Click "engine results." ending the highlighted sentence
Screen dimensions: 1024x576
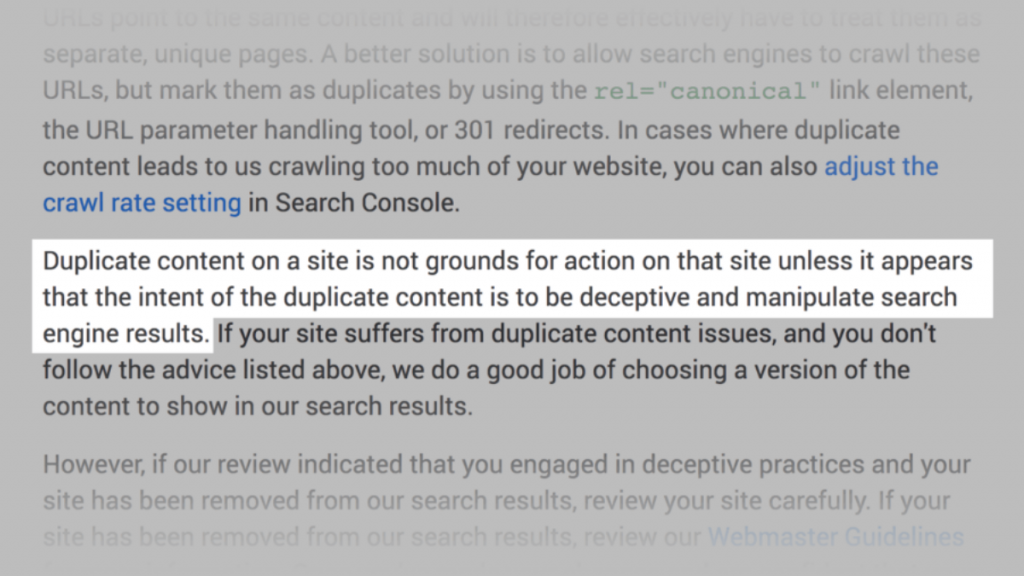[x=126, y=333]
